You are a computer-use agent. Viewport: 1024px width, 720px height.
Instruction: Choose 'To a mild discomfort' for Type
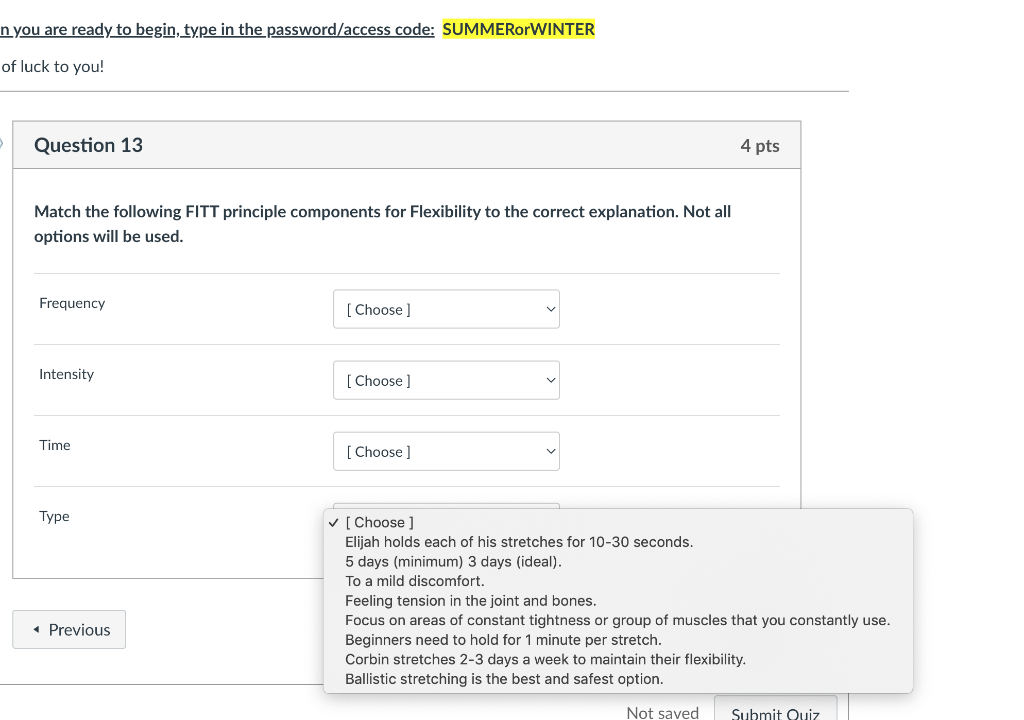click(414, 580)
